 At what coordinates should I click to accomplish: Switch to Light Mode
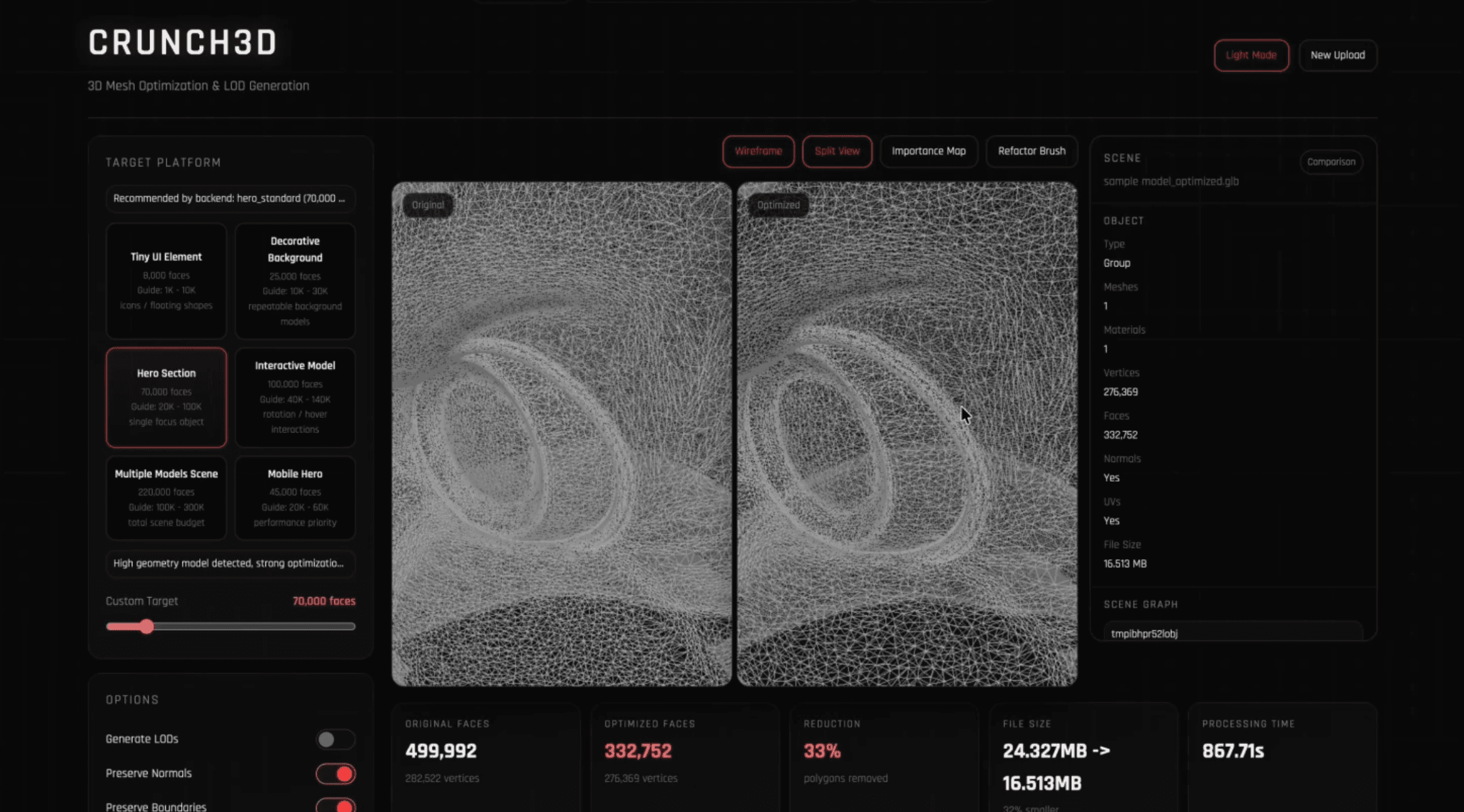click(1251, 55)
